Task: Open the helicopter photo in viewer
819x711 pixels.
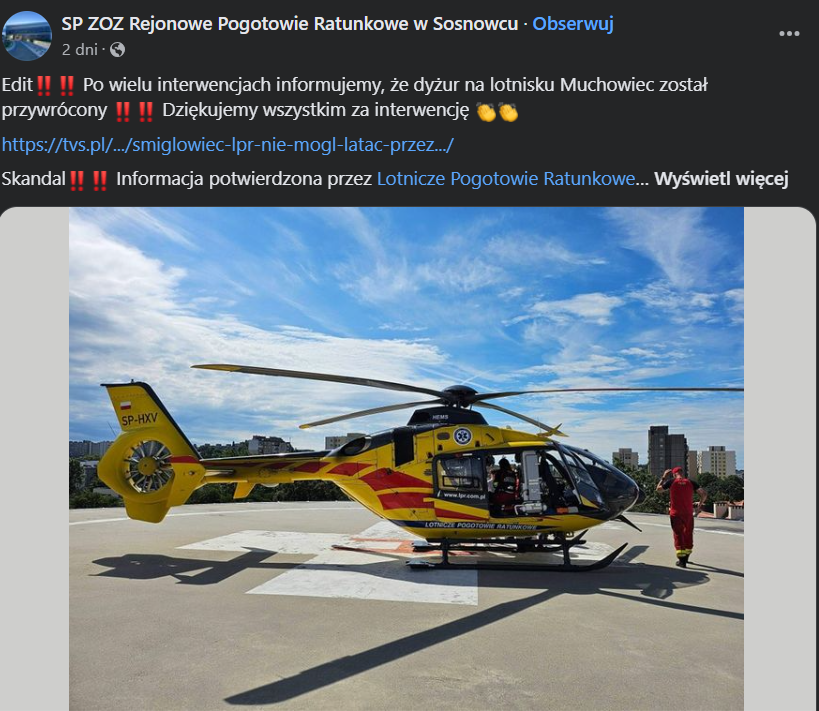Action: [x=406, y=458]
